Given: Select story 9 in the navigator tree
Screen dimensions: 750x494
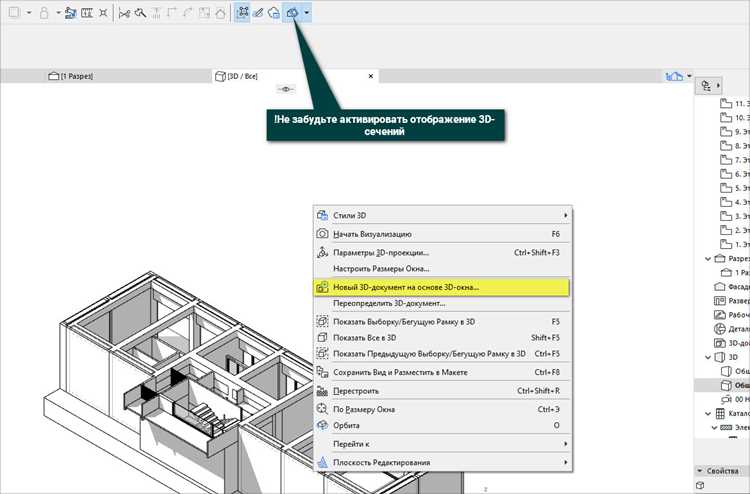Looking at the screenshot, I should coord(735,132).
